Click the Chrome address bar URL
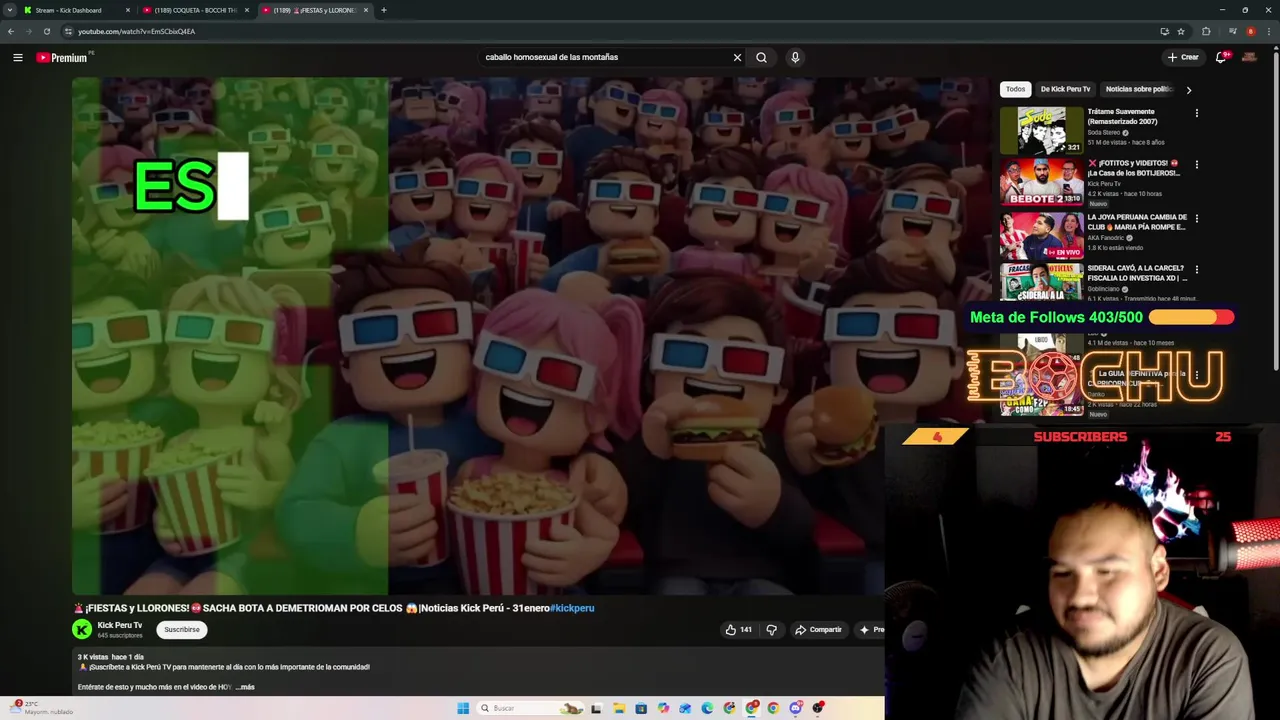This screenshot has width=1280, height=720. pyautogui.click(x=136, y=31)
